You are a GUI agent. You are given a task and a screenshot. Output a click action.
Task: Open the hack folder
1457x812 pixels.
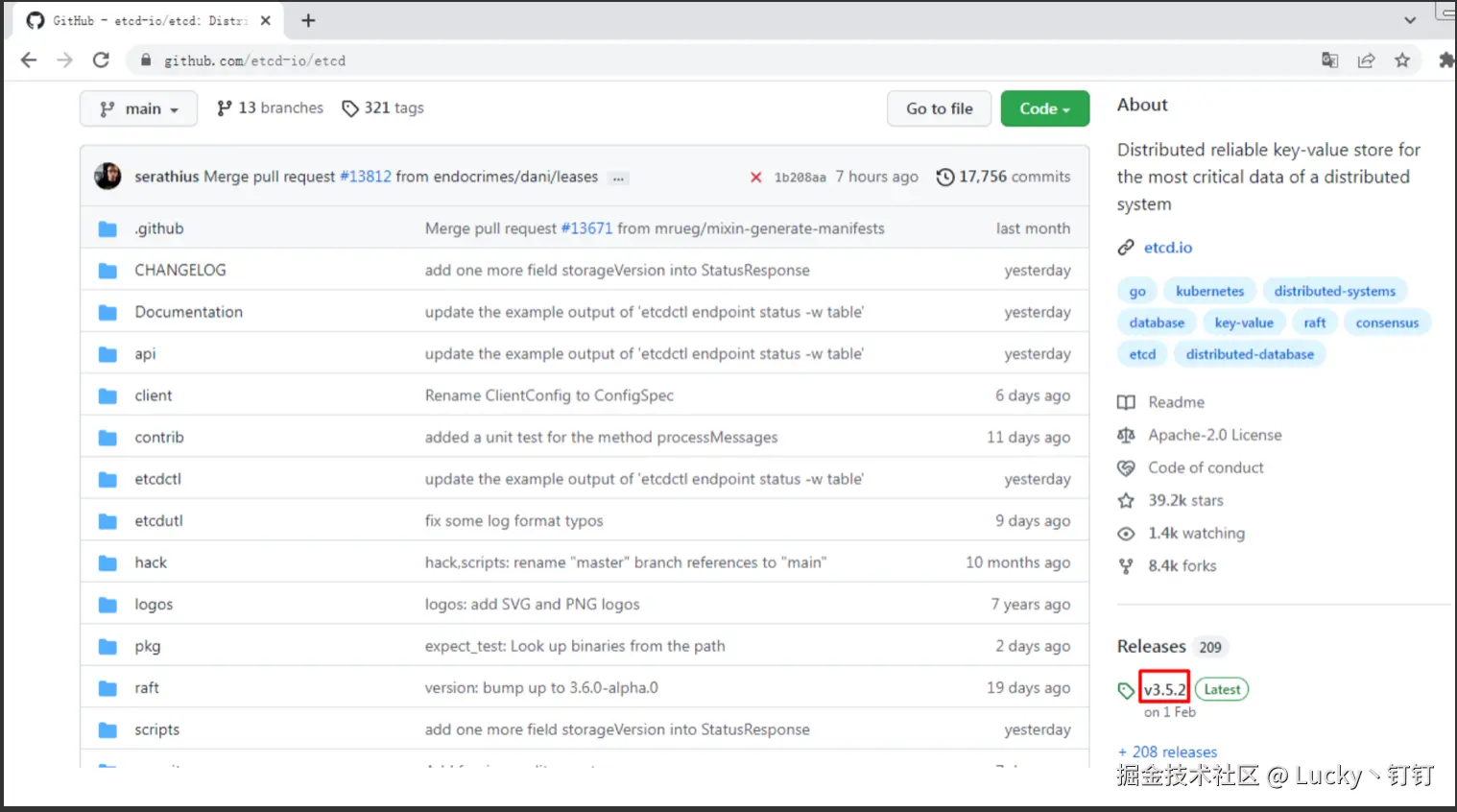(151, 562)
